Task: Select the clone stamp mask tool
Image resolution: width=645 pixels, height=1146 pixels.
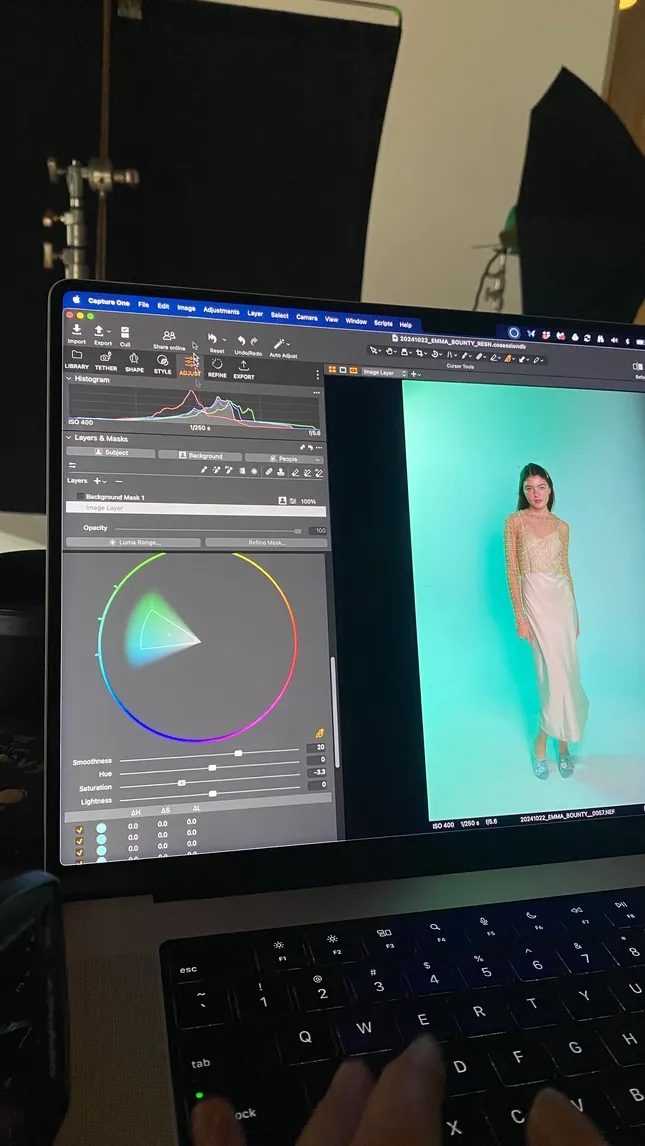Action: click(x=281, y=473)
